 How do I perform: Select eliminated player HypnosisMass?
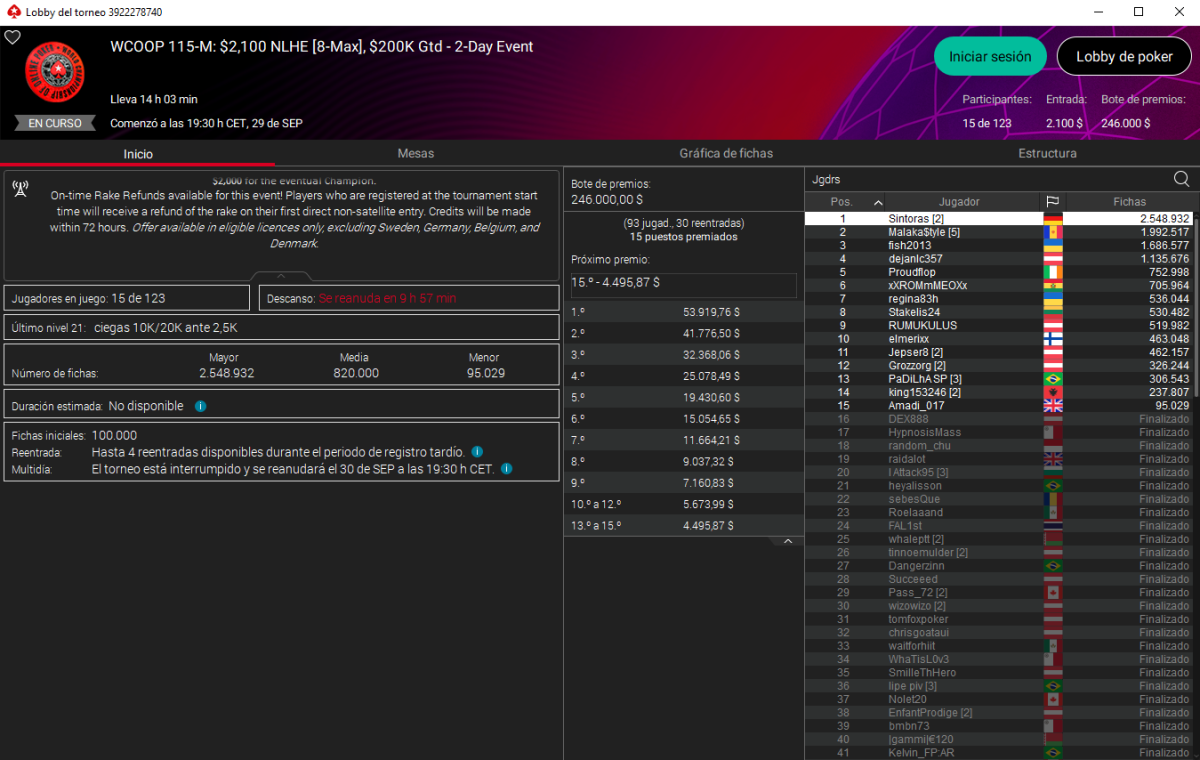tap(999, 432)
